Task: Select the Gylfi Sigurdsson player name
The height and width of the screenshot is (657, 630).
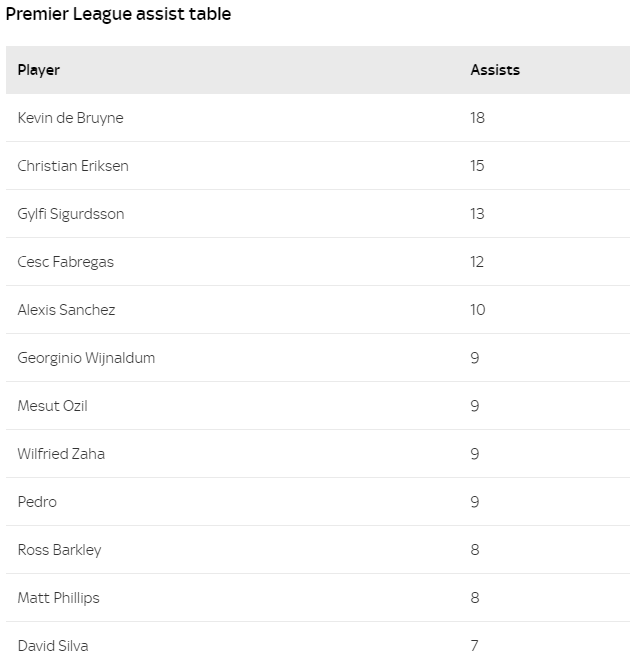Action: tap(71, 214)
